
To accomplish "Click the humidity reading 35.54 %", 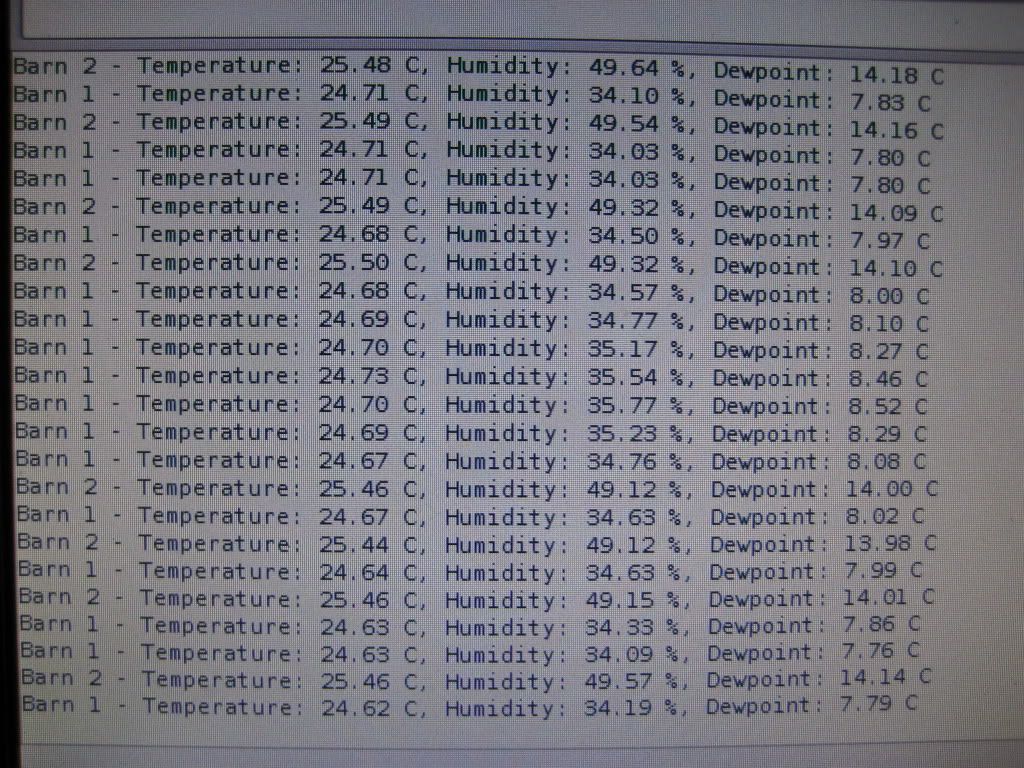I will coord(636,377).
